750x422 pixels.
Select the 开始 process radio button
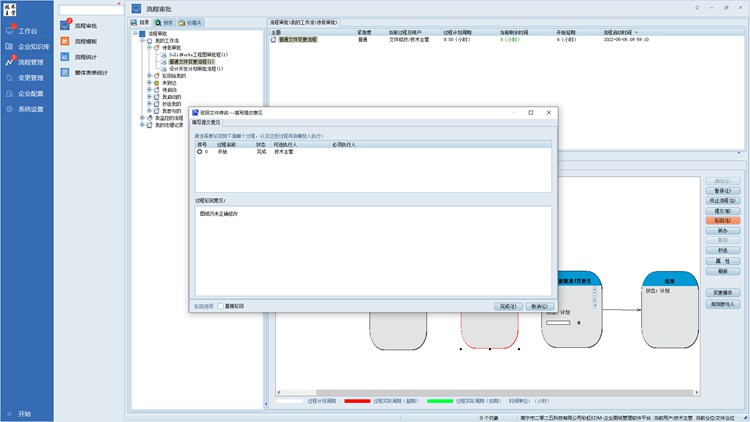coord(199,152)
